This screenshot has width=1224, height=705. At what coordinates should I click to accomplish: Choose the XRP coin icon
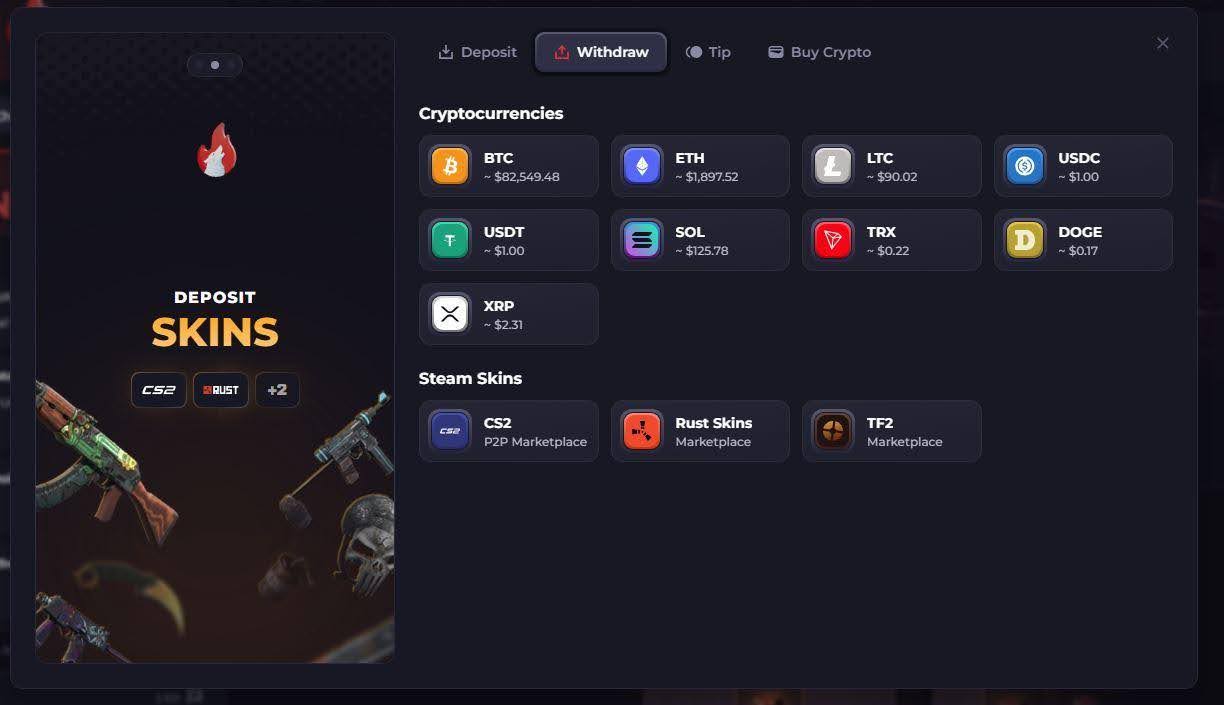(450, 314)
